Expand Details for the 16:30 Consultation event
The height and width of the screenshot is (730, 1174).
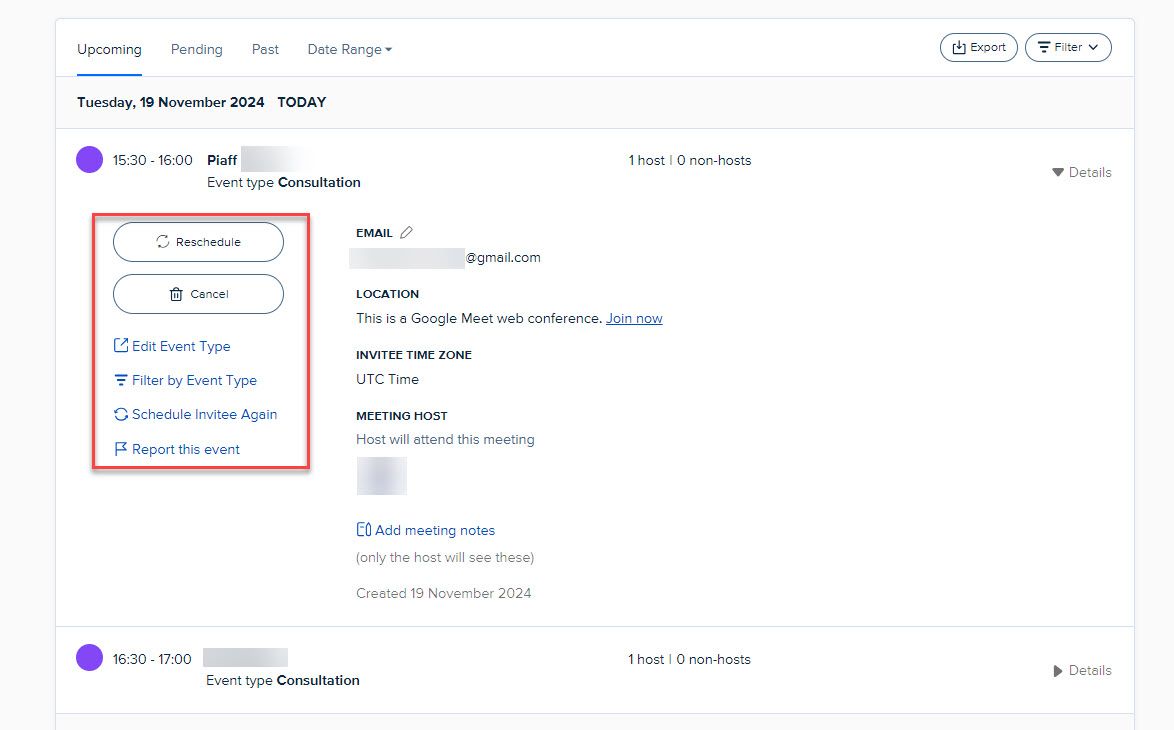tap(1082, 670)
